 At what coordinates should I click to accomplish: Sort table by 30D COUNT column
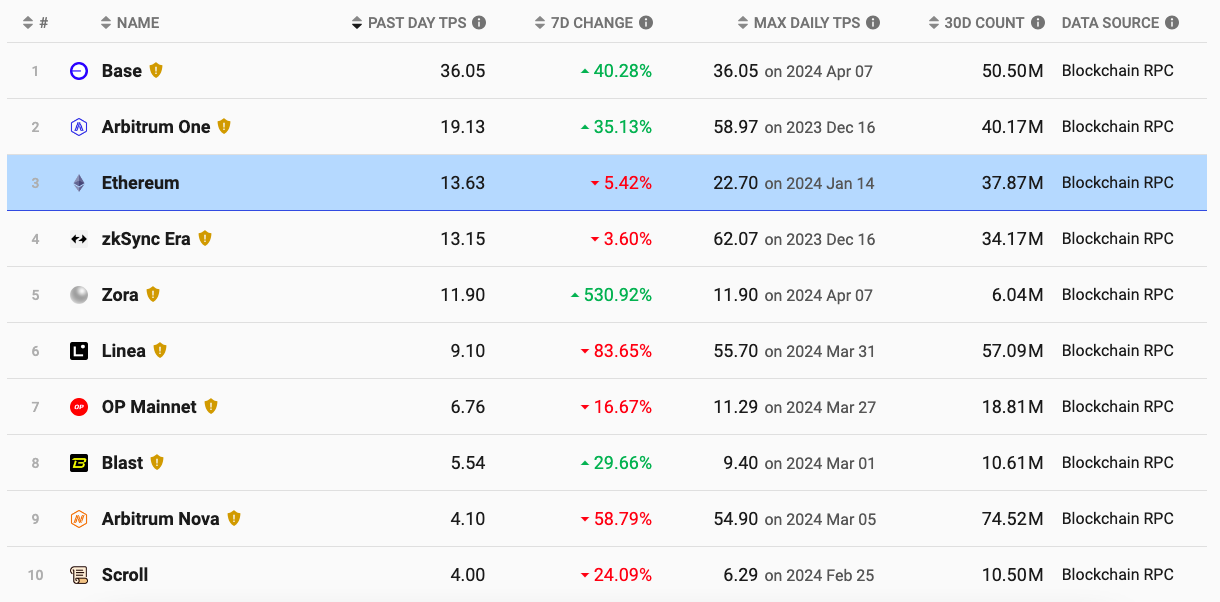(x=984, y=22)
